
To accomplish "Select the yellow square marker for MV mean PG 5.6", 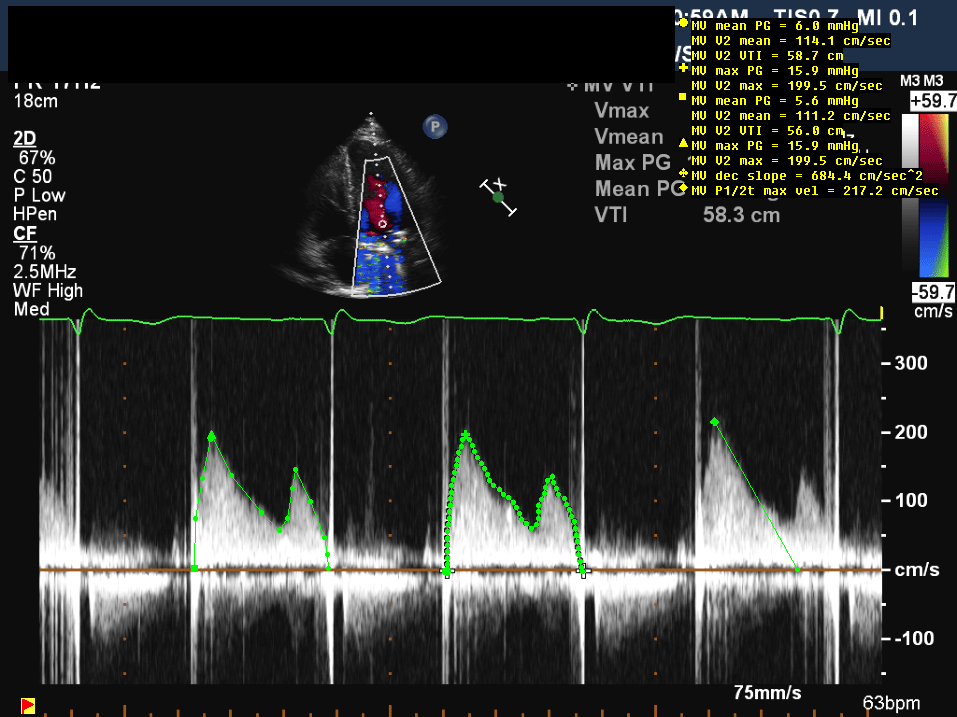I will coord(682,100).
